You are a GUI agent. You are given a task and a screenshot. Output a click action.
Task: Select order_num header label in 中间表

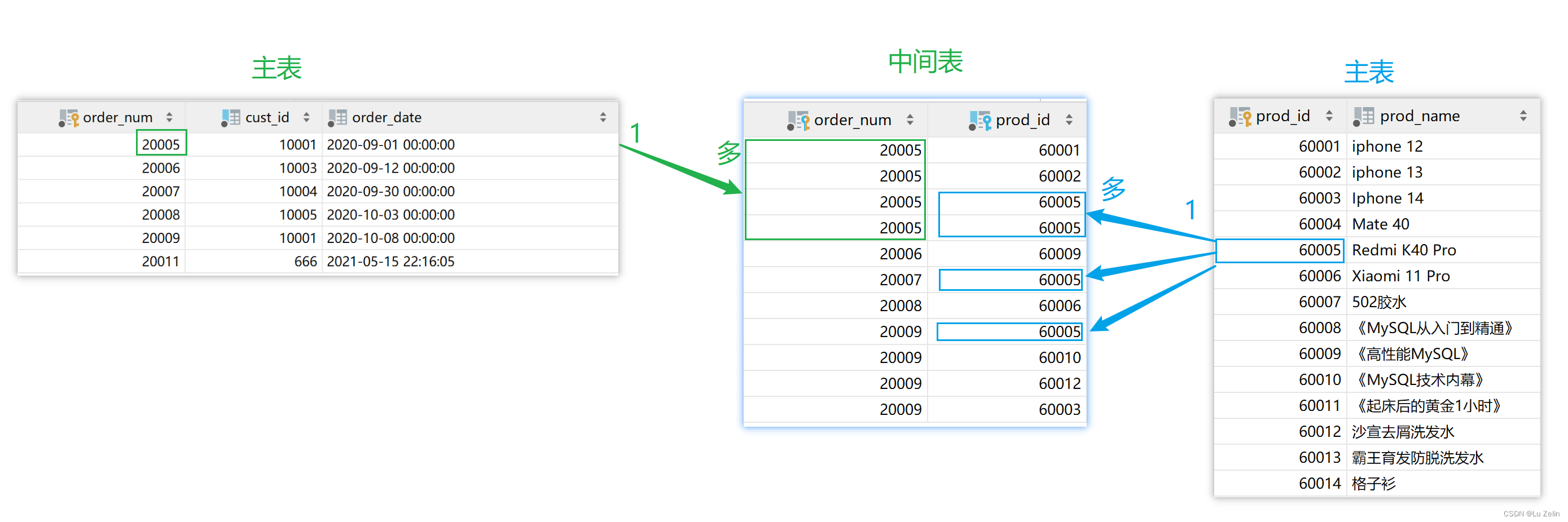853,121
